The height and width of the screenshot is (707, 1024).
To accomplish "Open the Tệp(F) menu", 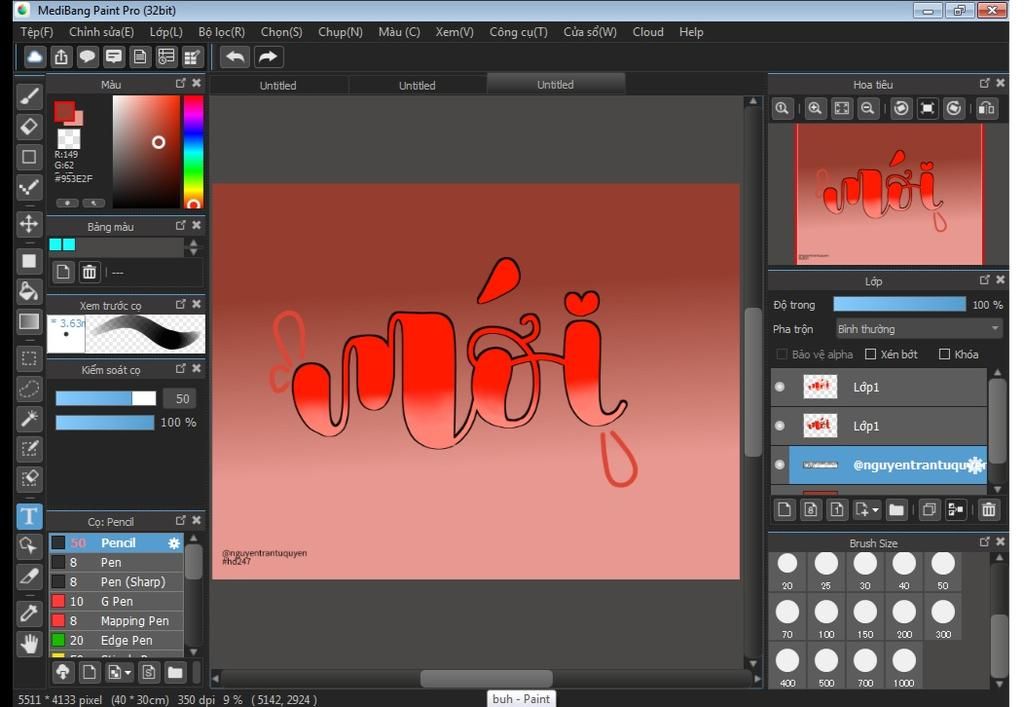I will (37, 32).
